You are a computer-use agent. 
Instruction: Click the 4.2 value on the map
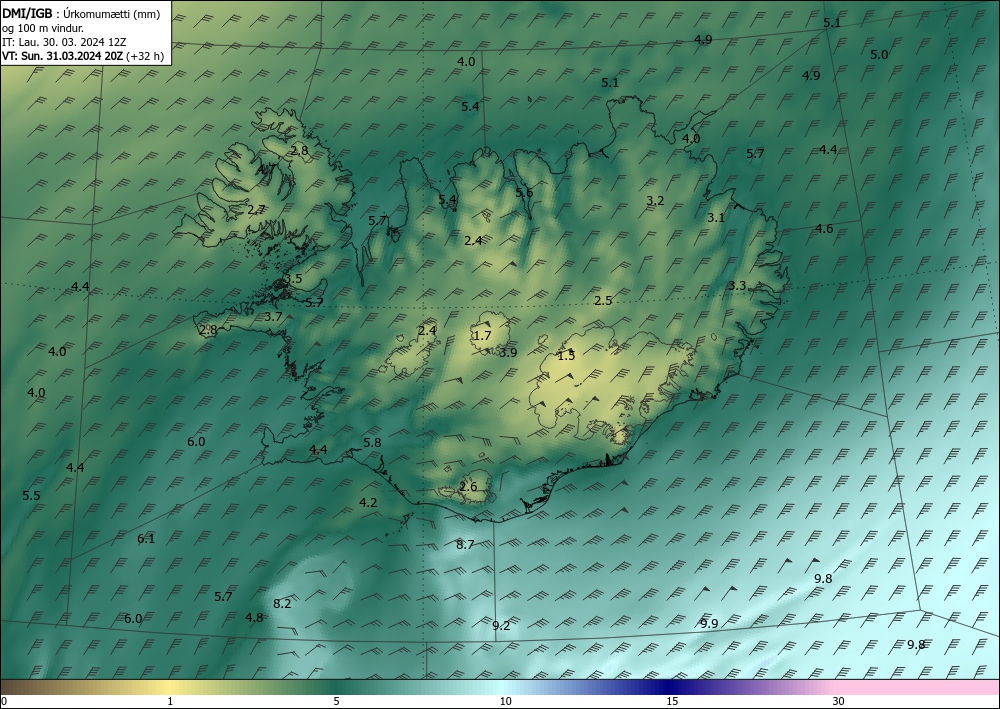368,502
